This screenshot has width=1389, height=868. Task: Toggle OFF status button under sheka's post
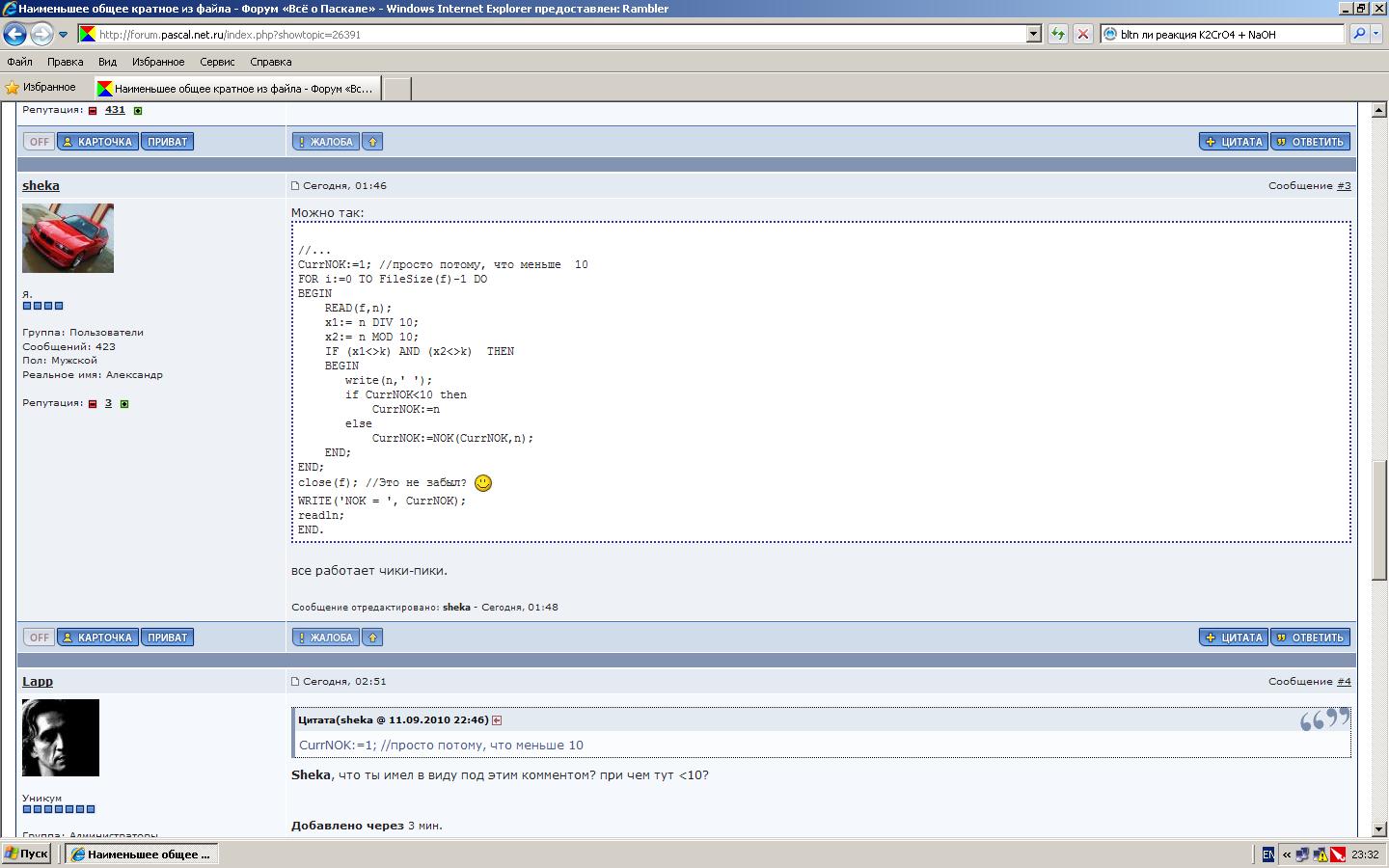[39, 637]
